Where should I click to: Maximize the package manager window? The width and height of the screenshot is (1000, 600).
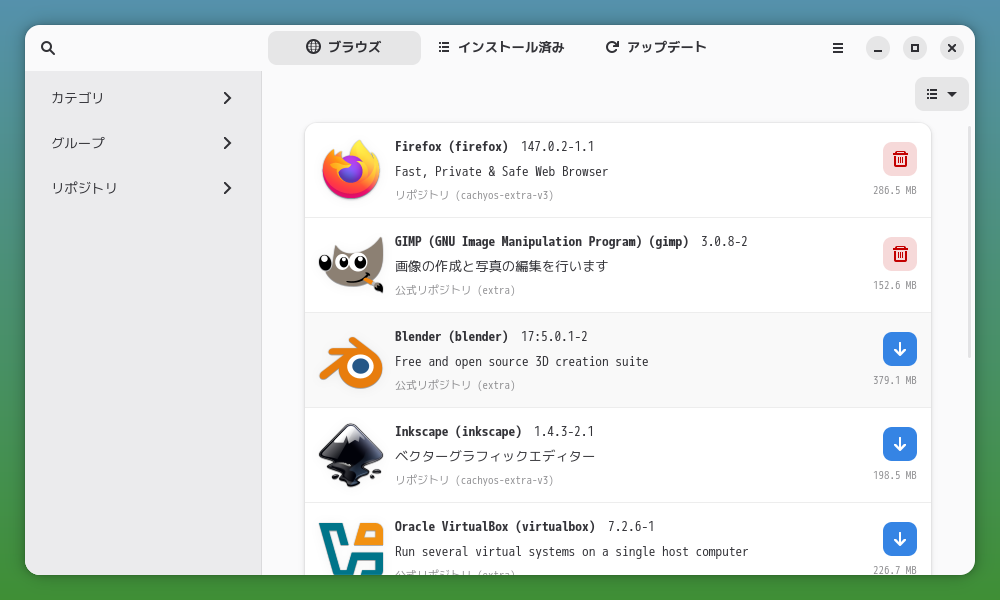(915, 48)
